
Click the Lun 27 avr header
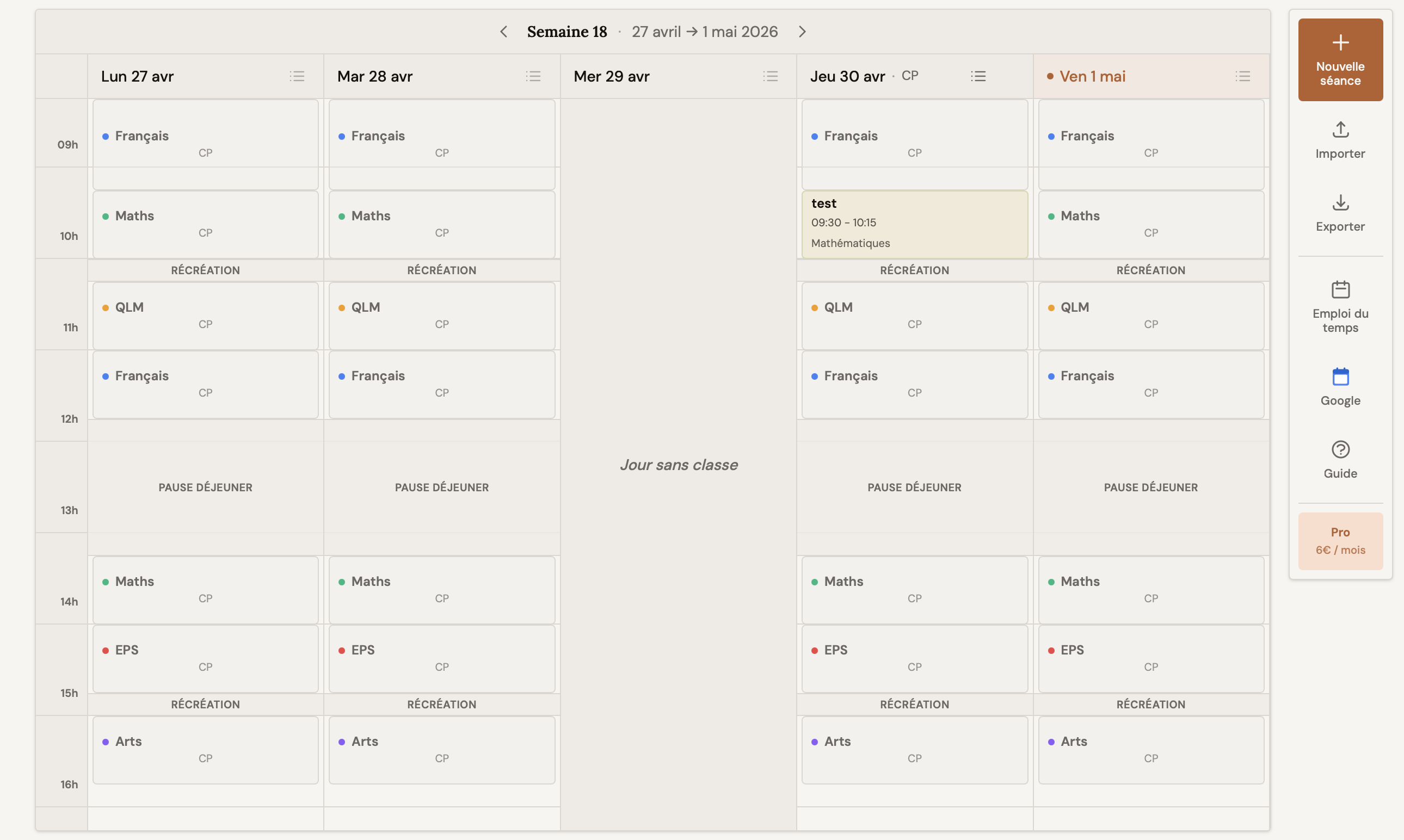click(137, 76)
